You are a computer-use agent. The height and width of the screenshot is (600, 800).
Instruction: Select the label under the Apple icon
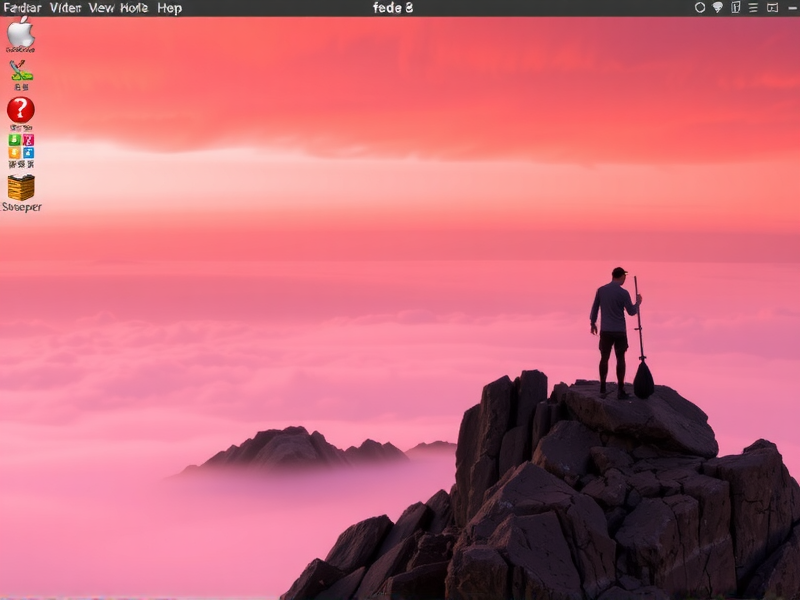19,47
